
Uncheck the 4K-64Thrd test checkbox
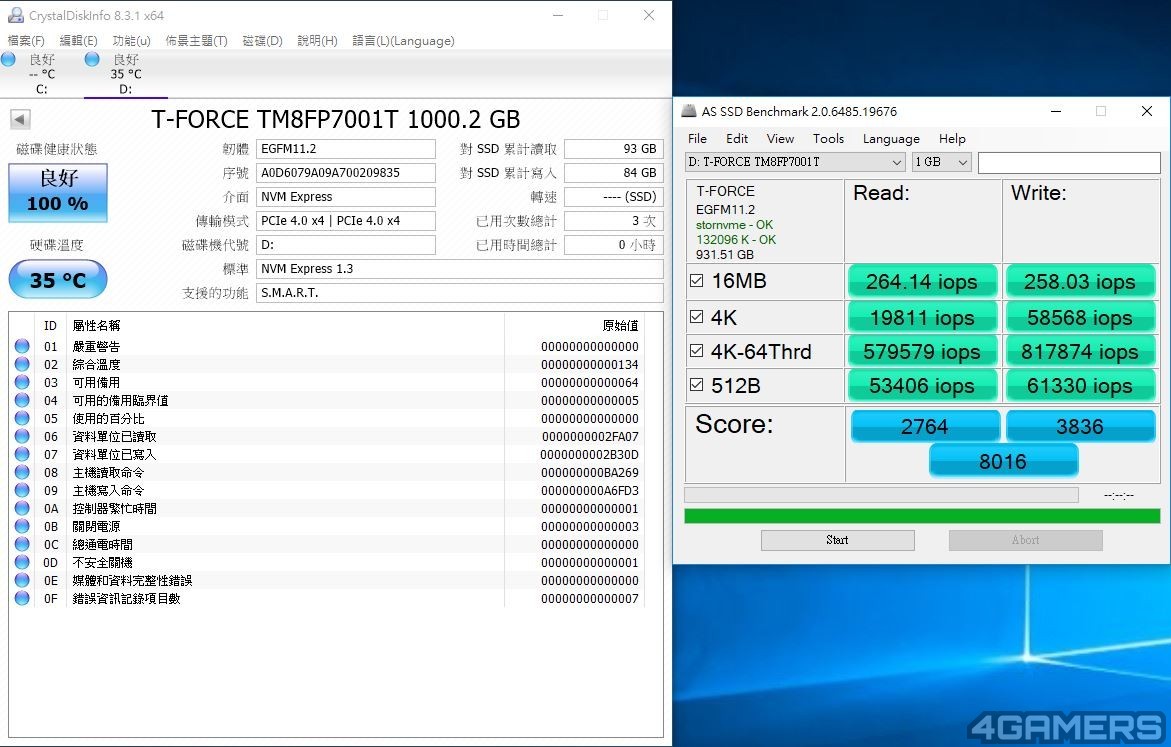coord(696,350)
